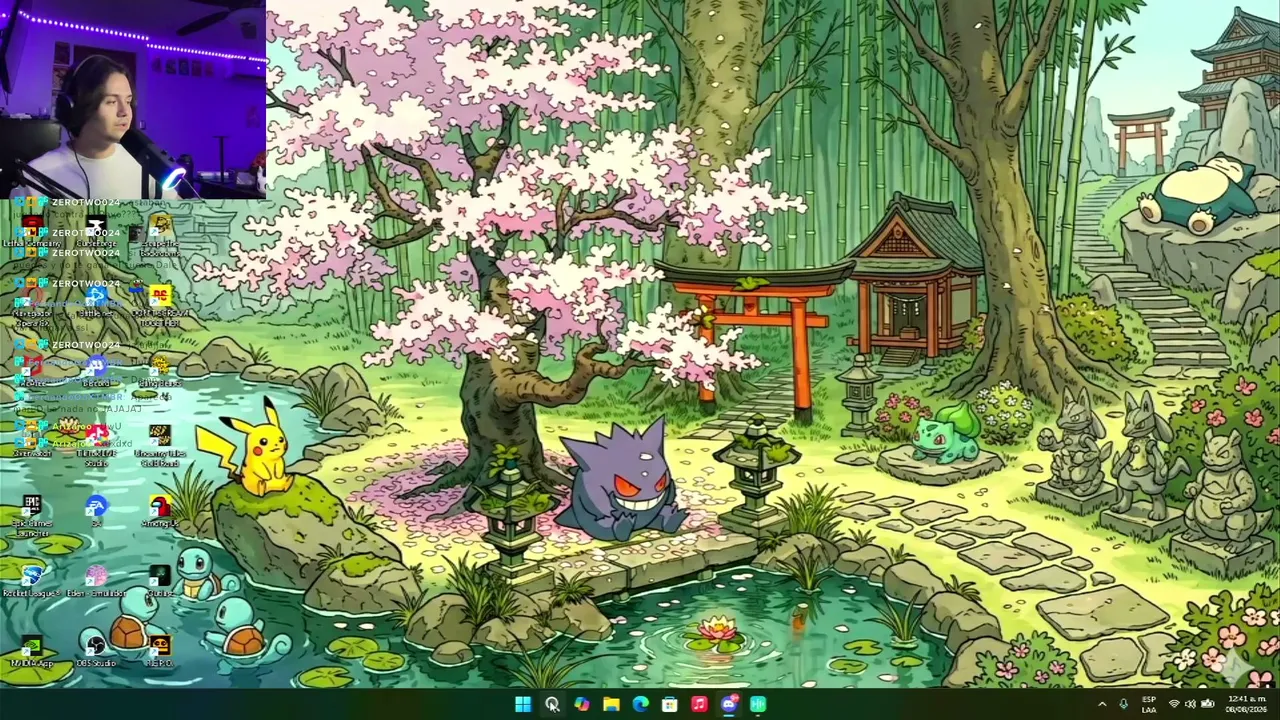The image size is (1280, 720).
Task: Launch Microsoft Edge from the taskbar
Action: [x=640, y=704]
